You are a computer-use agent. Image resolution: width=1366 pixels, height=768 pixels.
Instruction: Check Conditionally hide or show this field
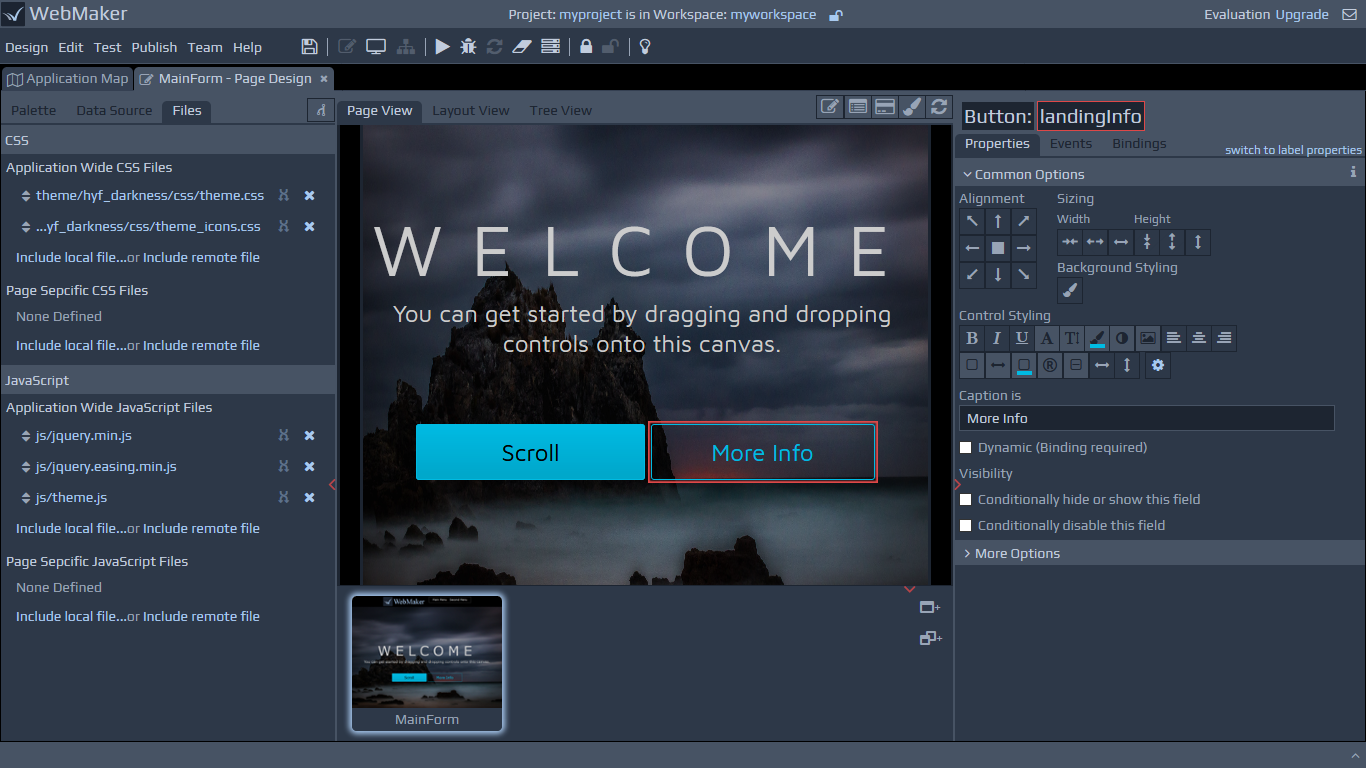coord(966,499)
